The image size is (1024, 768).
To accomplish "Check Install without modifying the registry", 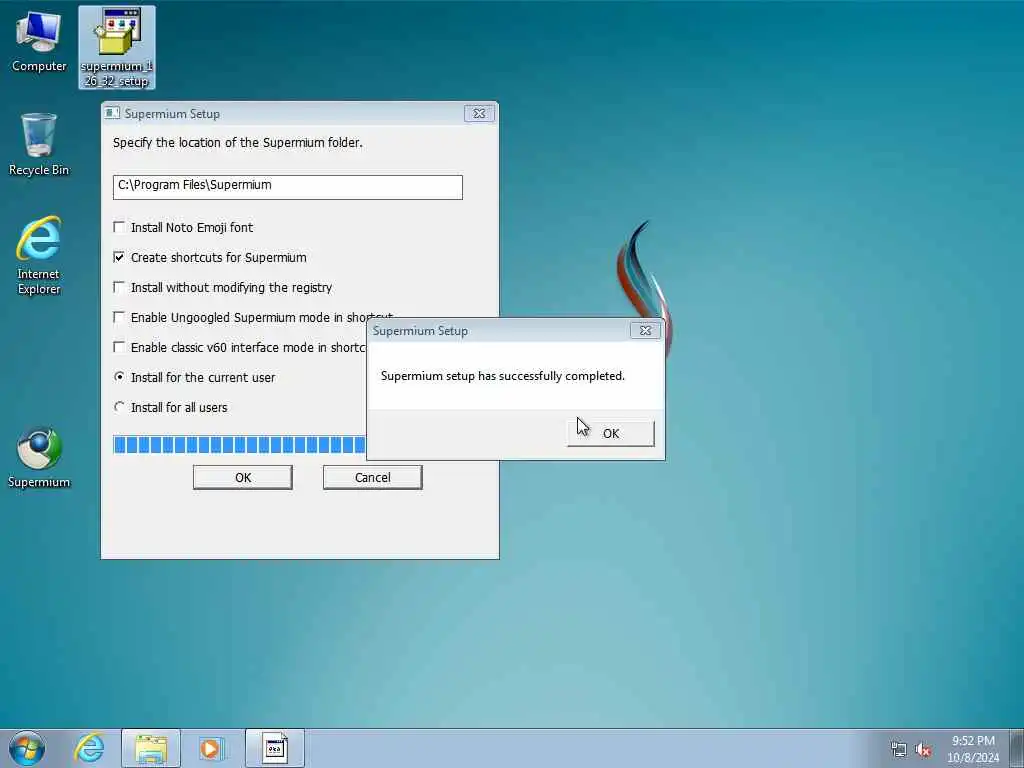I will point(119,287).
